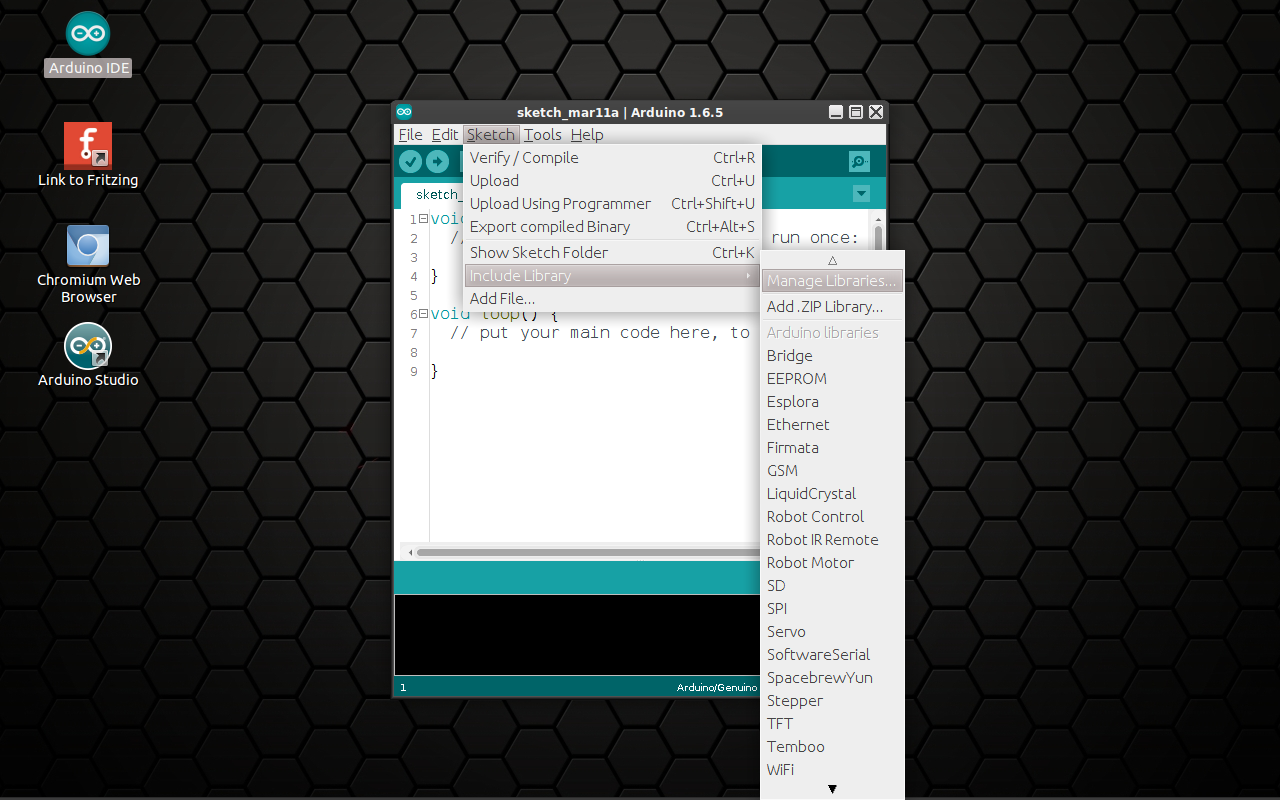Include the SD library
This screenshot has width=1280, height=800.
(832, 586)
